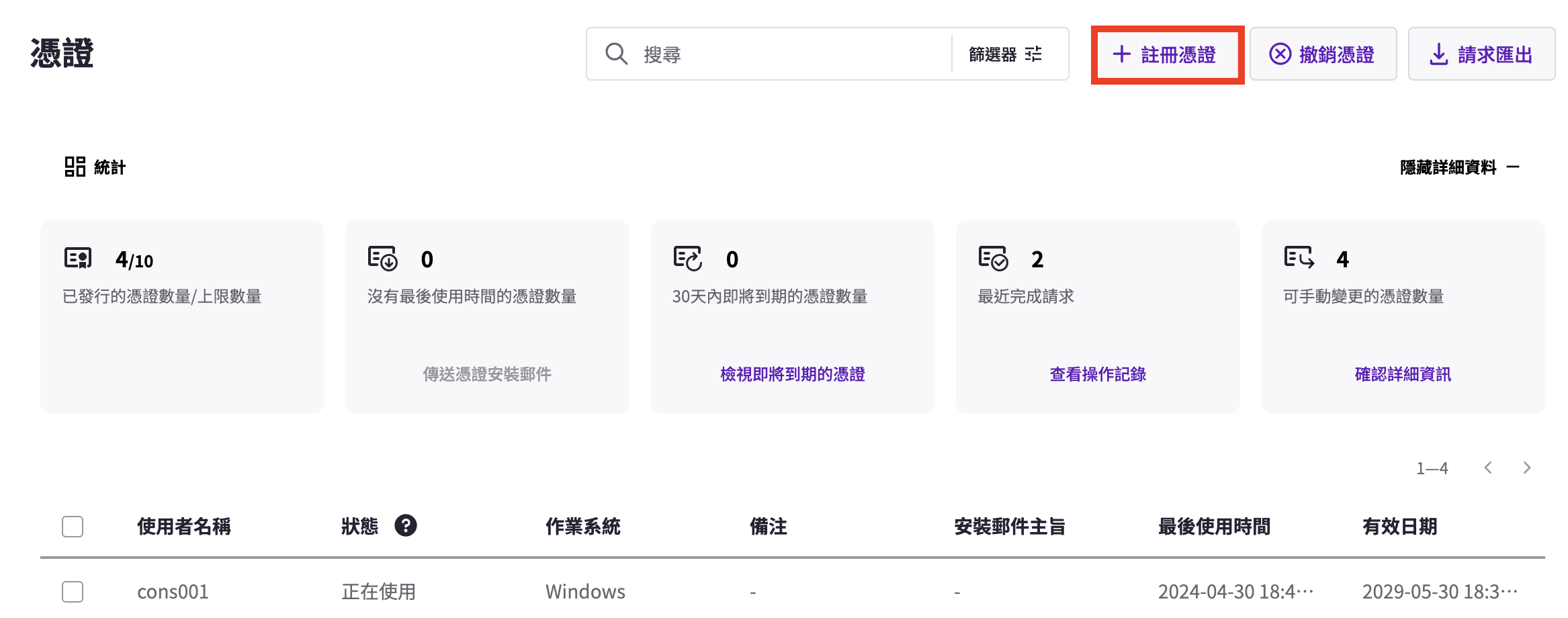Click 傳送憑證安裝郵件 link
This screenshot has height=618, width=1568.
[x=487, y=374]
